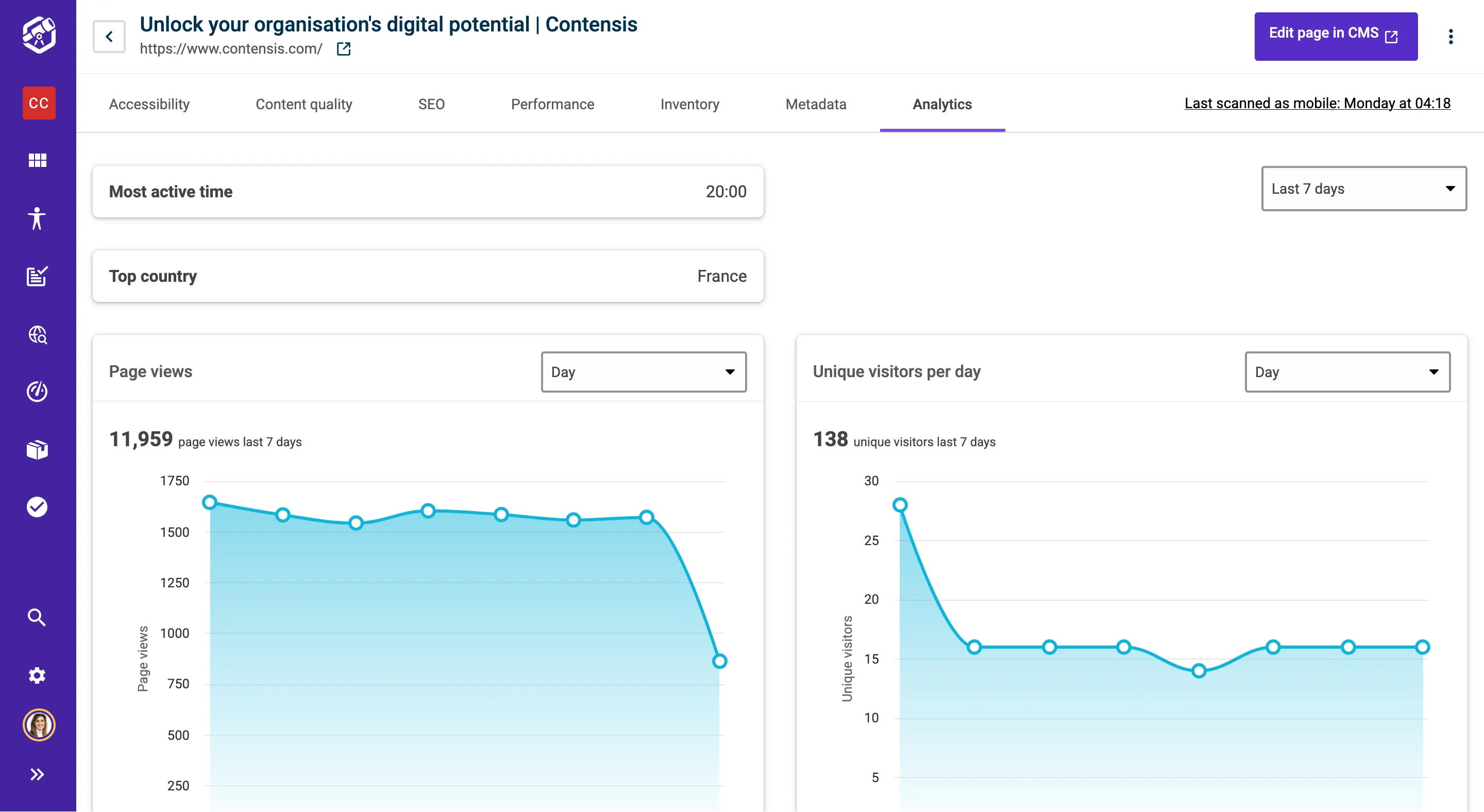The image size is (1484, 812).
Task: Select the SEO globe search icon
Action: (37, 334)
